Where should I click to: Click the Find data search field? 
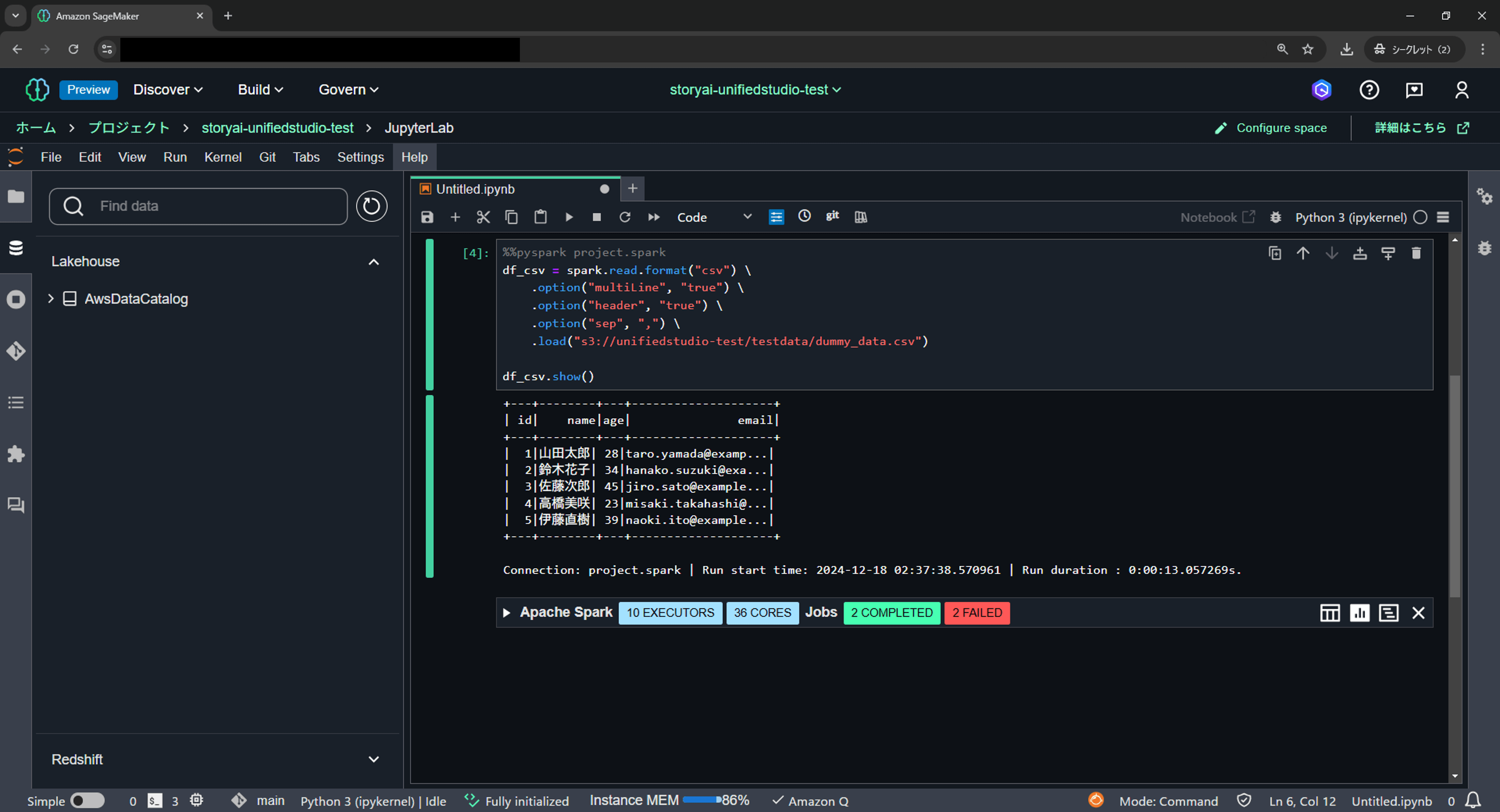tap(198, 206)
